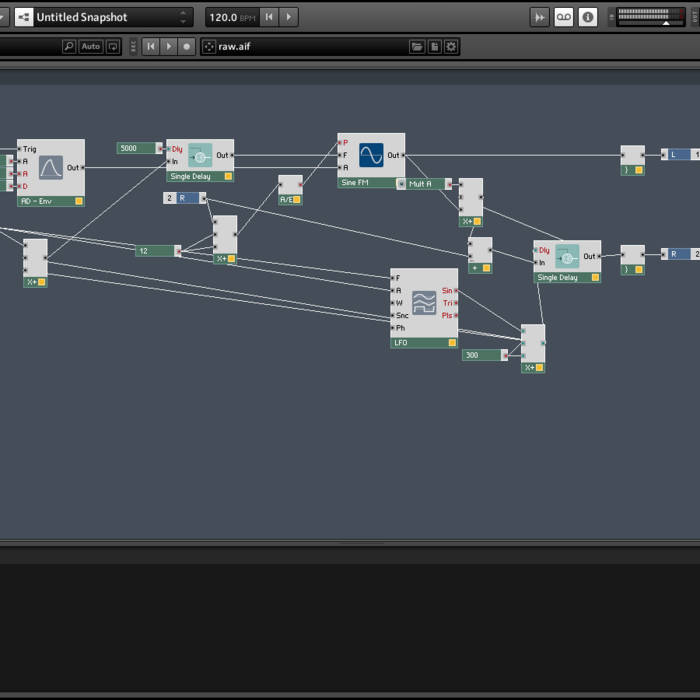700x700 pixels.
Task: Select the top Single Delay module icon
Action: coord(200,156)
